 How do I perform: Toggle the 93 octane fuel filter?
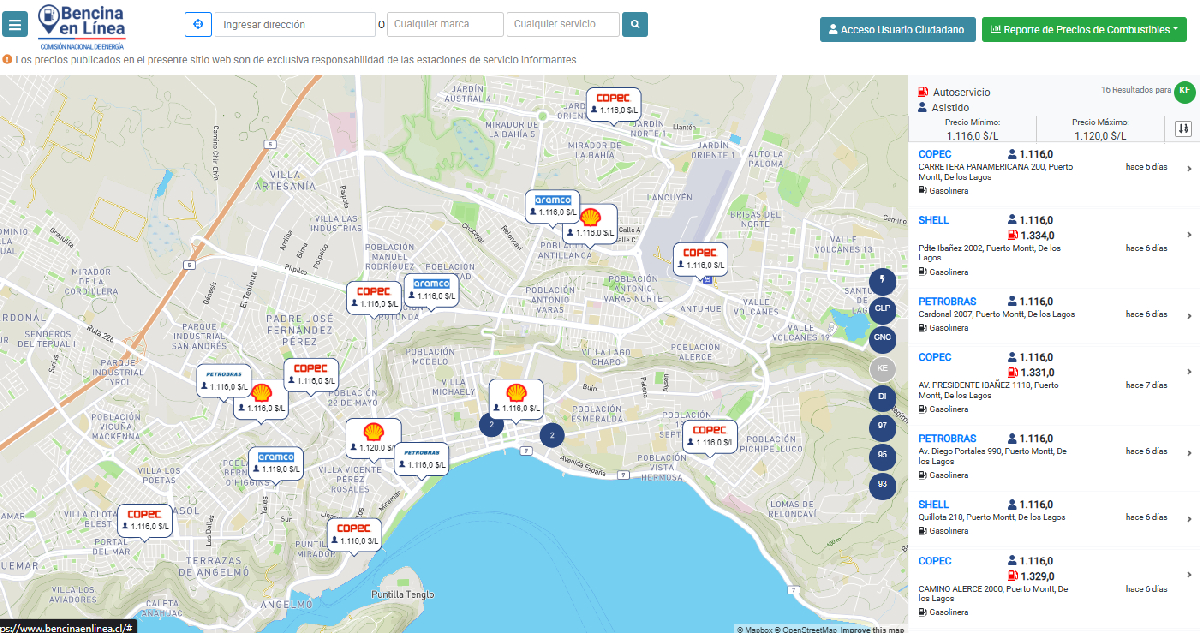tap(882, 485)
